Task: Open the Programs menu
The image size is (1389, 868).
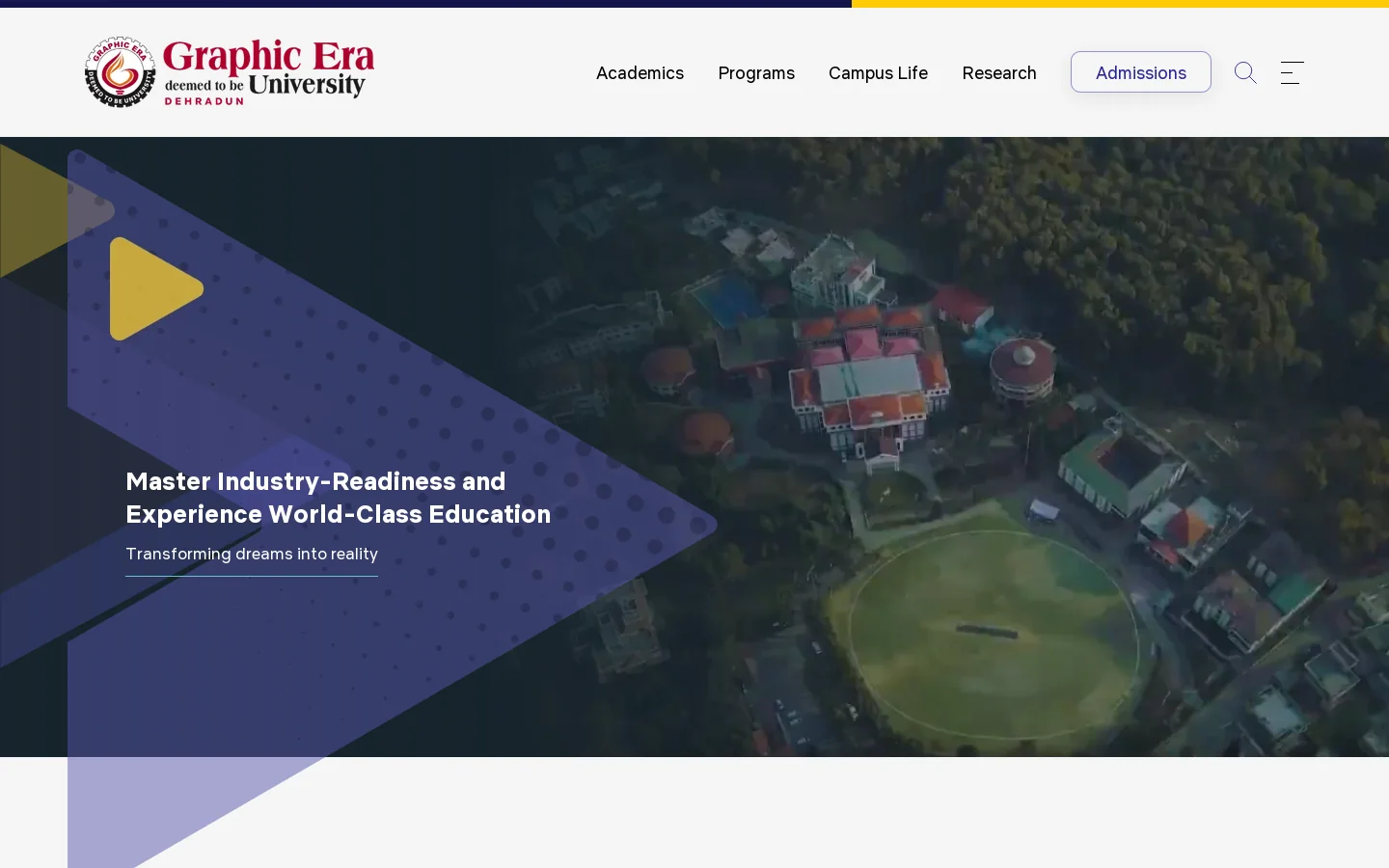Action: tap(756, 73)
